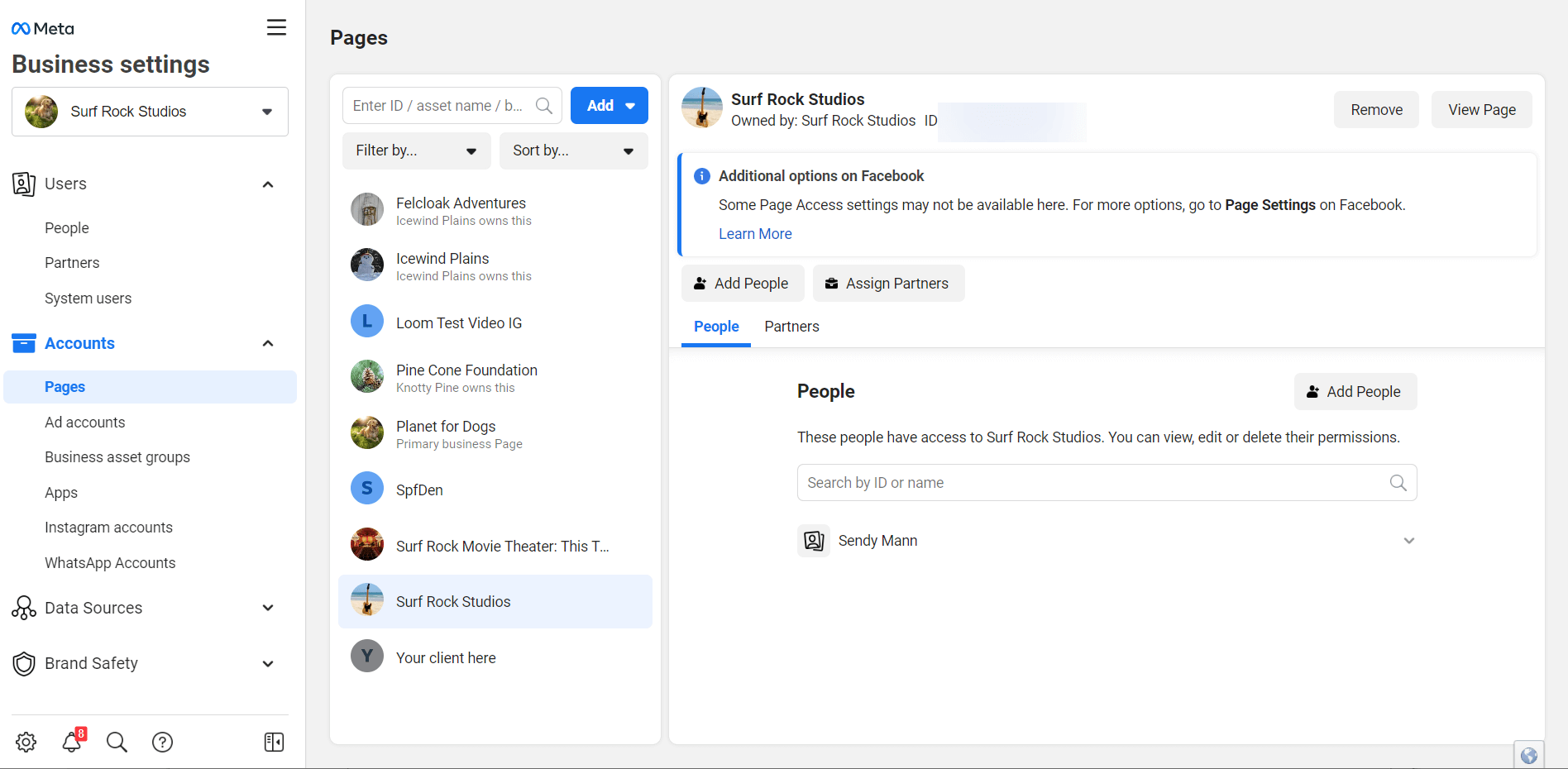Follow the Learn More link
This screenshot has height=769, width=1568.
(x=755, y=234)
